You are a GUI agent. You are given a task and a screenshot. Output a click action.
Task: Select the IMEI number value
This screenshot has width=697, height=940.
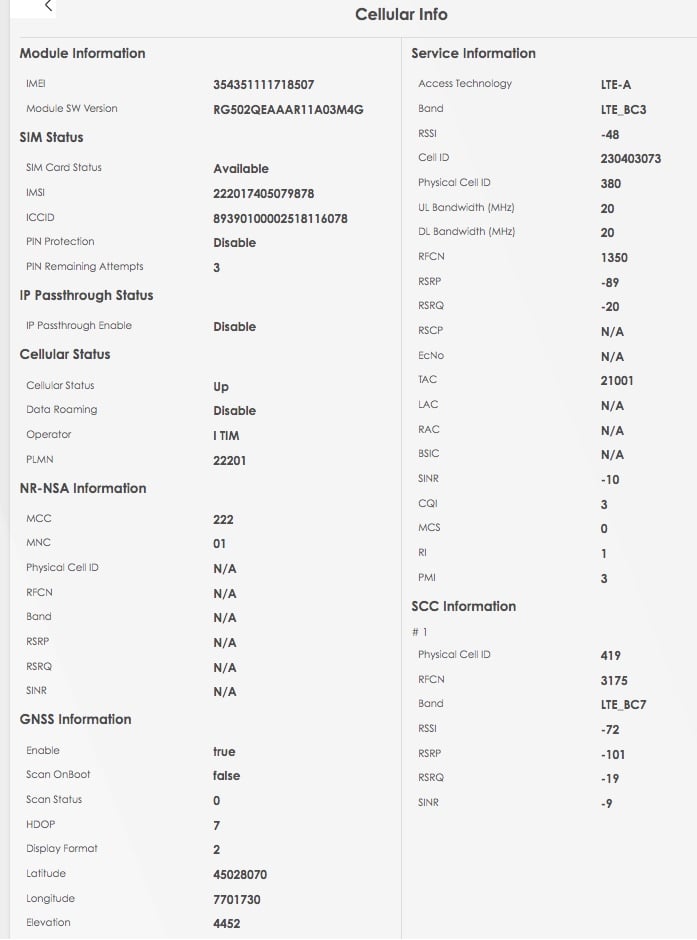click(264, 85)
